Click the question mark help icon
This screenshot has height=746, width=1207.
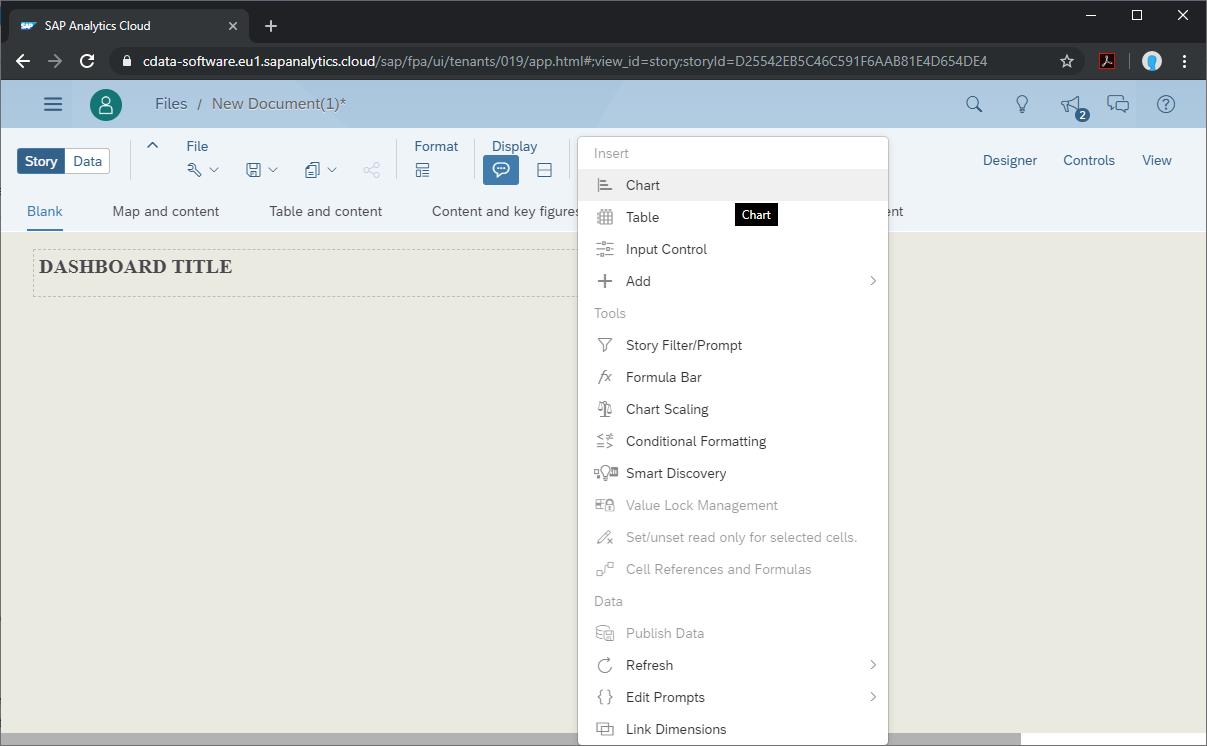(1166, 104)
